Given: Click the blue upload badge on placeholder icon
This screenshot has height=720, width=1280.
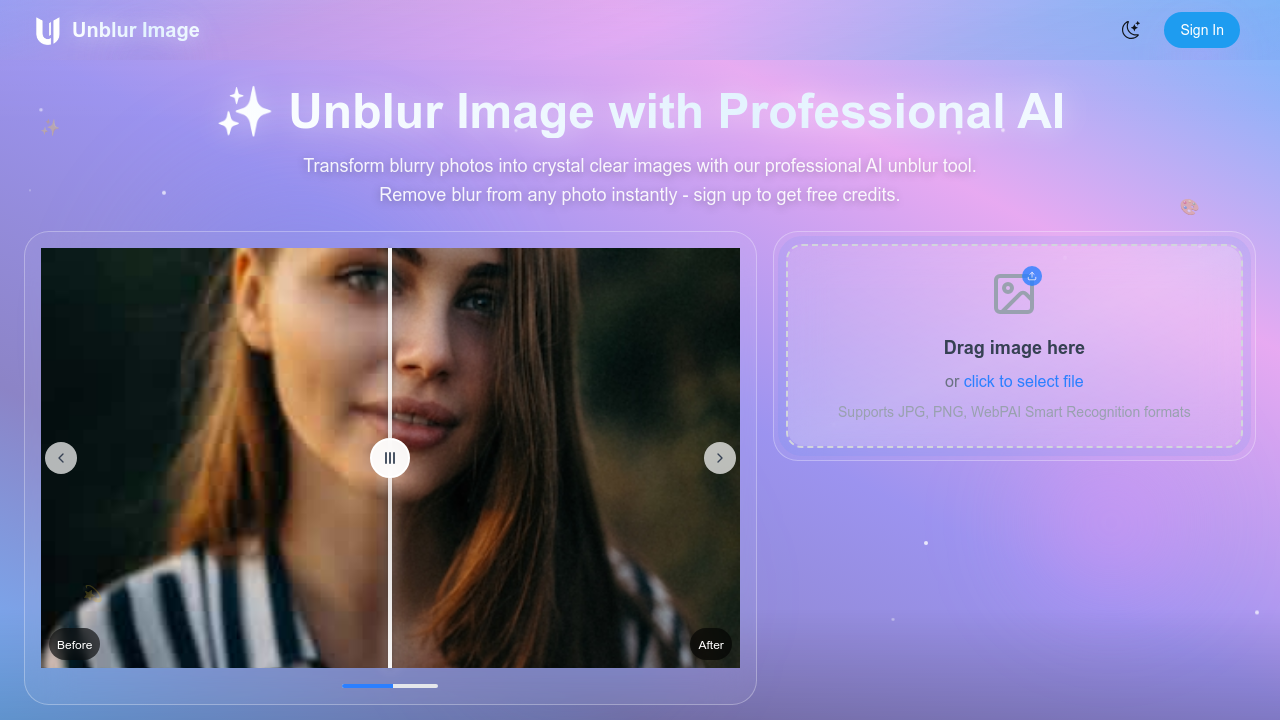Looking at the screenshot, I should tap(1032, 275).
